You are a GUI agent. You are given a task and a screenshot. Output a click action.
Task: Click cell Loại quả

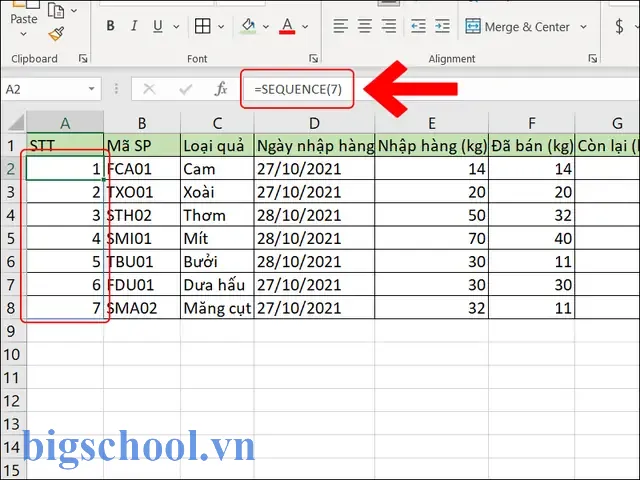click(217, 145)
